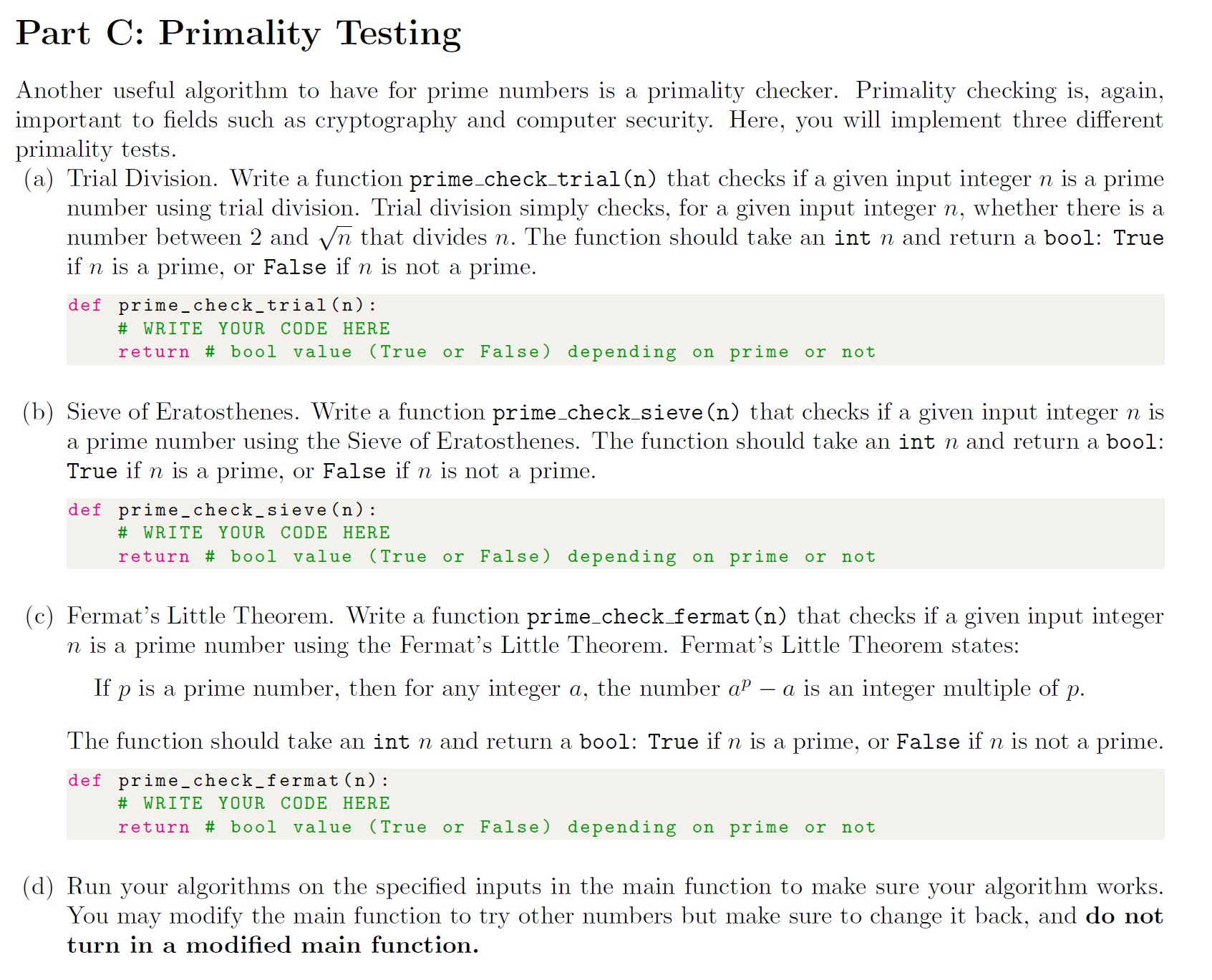Click the prime_check_sieve(n) function definition line
This screenshot has height=980, width=1212.
click(x=222, y=510)
